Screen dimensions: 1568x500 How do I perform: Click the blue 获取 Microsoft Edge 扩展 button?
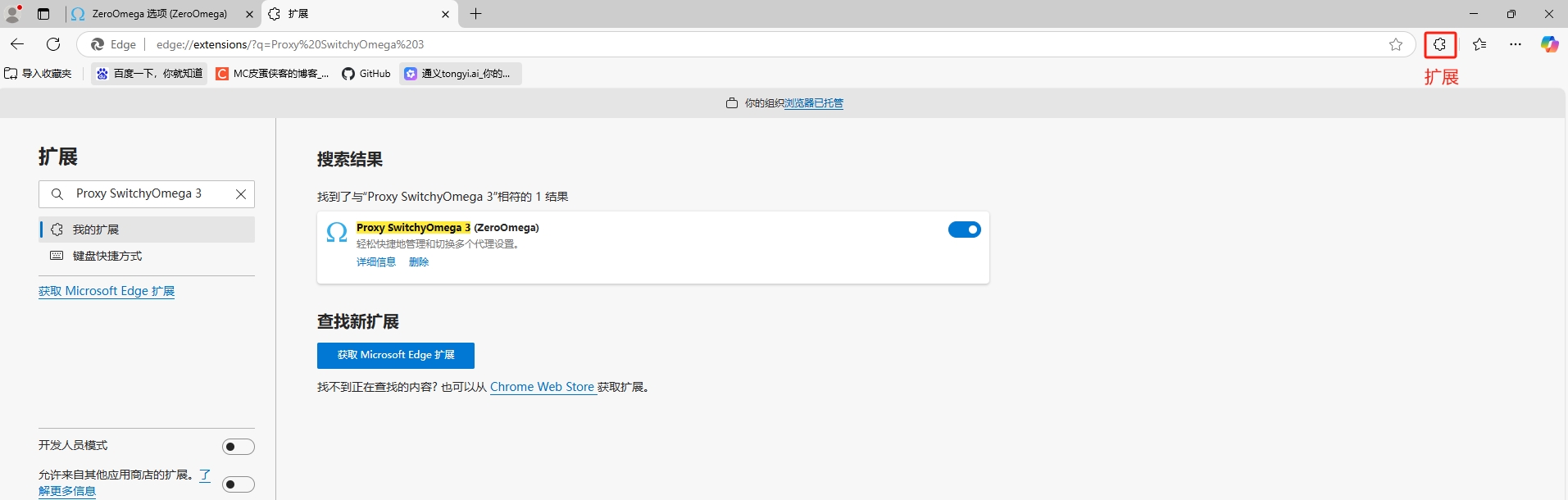click(396, 355)
